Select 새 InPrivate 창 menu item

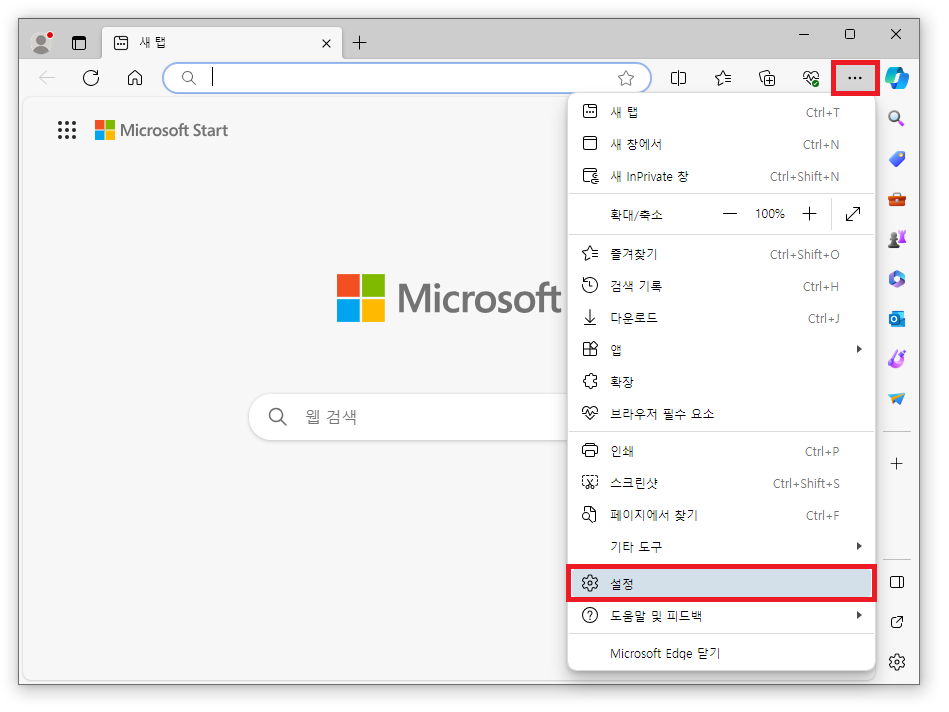tap(721, 176)
